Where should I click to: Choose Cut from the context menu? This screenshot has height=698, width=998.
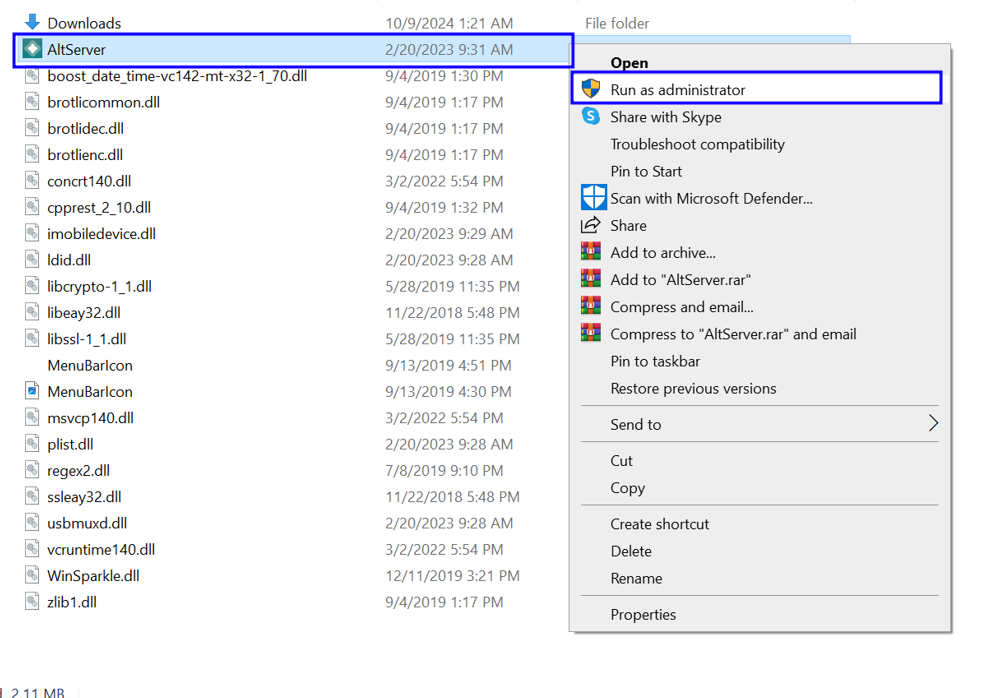621,461
